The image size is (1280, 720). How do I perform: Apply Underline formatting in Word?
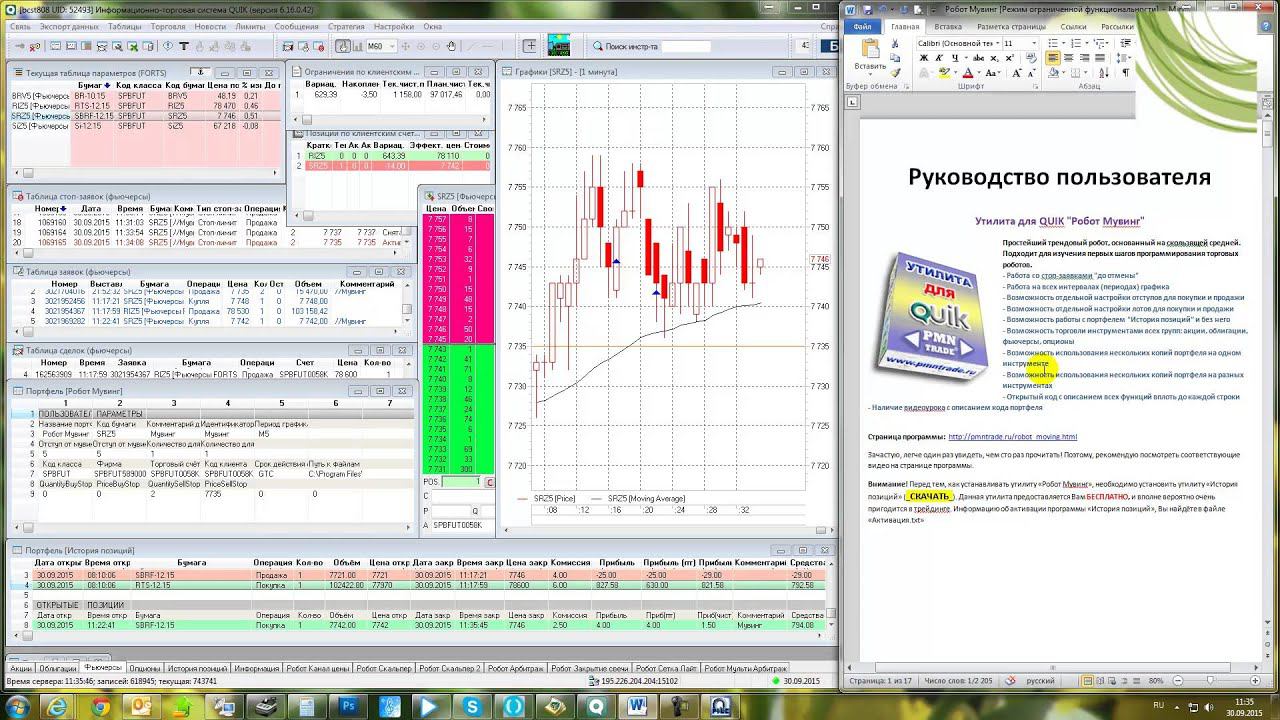[x=954, y=58]
